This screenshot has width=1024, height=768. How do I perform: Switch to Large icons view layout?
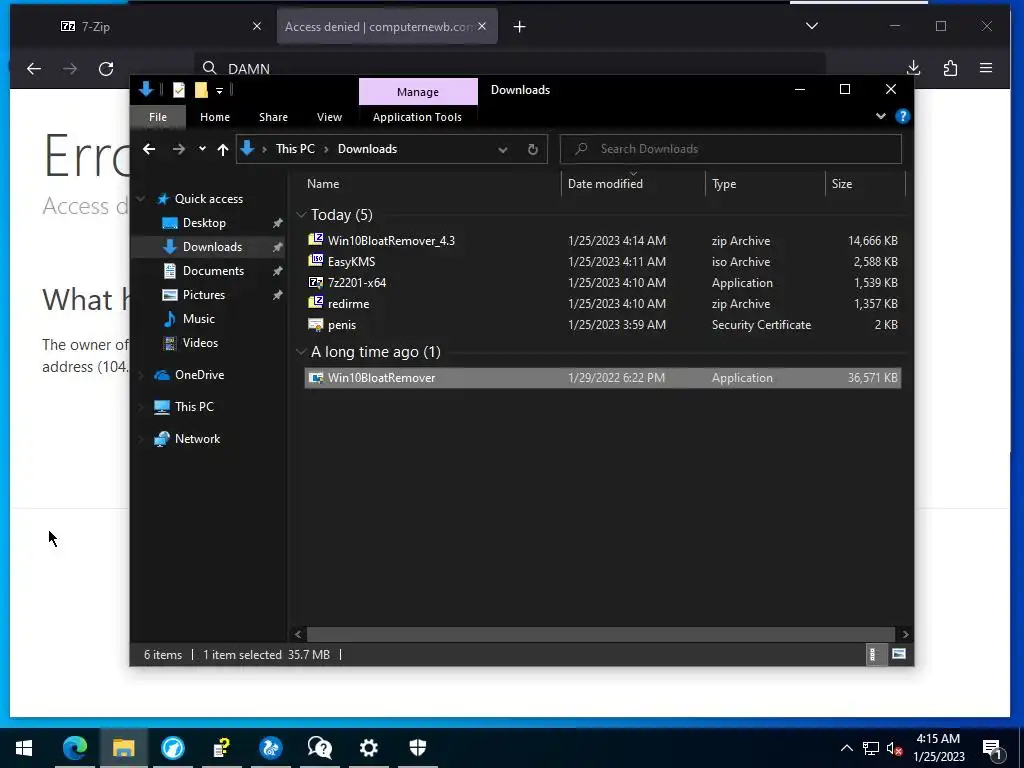(x=899, y=654)
